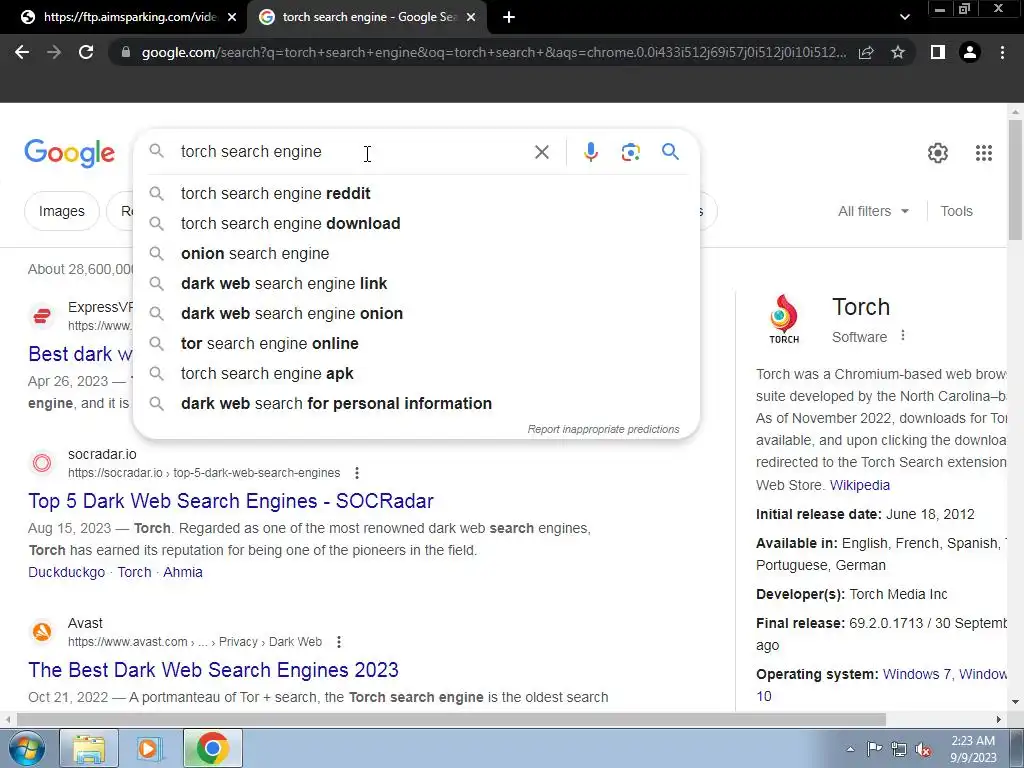Close the torch search engine tab
The width and height of the screenshot is (1024, 768).
(x=471, y=17)
